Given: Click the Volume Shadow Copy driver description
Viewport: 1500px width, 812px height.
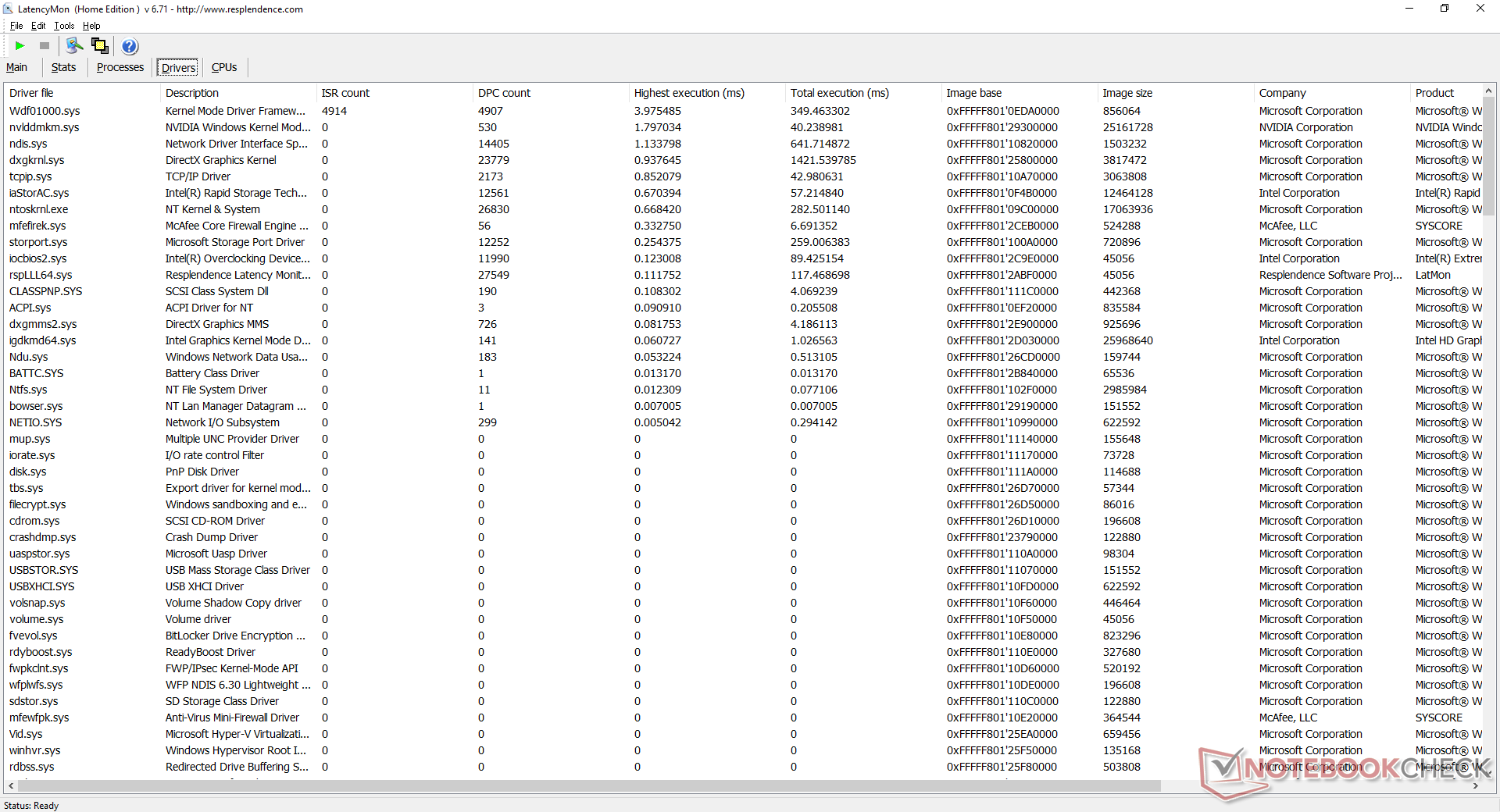Looking at the screenshot, I should (x=233, y=603).
